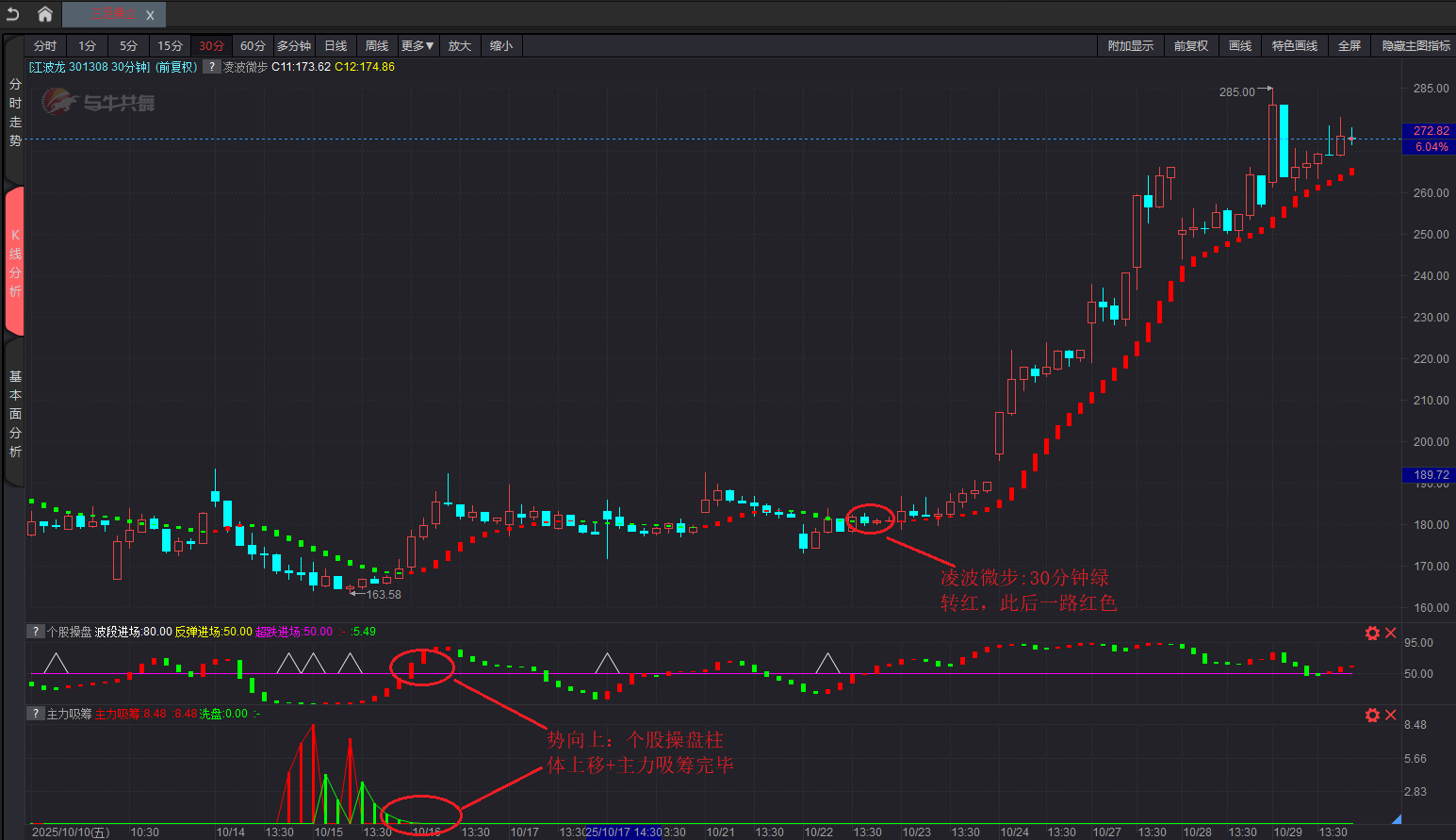Click help question mark beside 主力吸筹
1456x840 pixels.
click(x=36, y=714)
